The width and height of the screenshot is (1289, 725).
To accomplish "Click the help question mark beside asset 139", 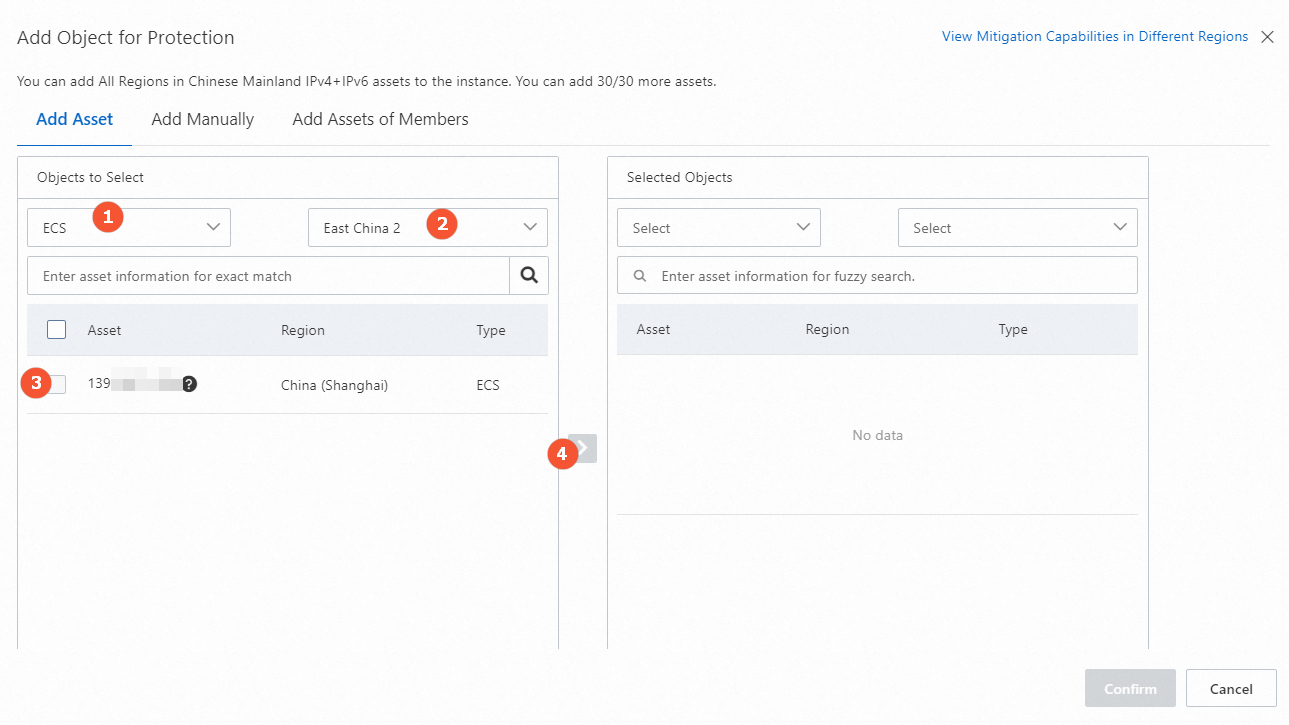I will (x=189, y=384).
